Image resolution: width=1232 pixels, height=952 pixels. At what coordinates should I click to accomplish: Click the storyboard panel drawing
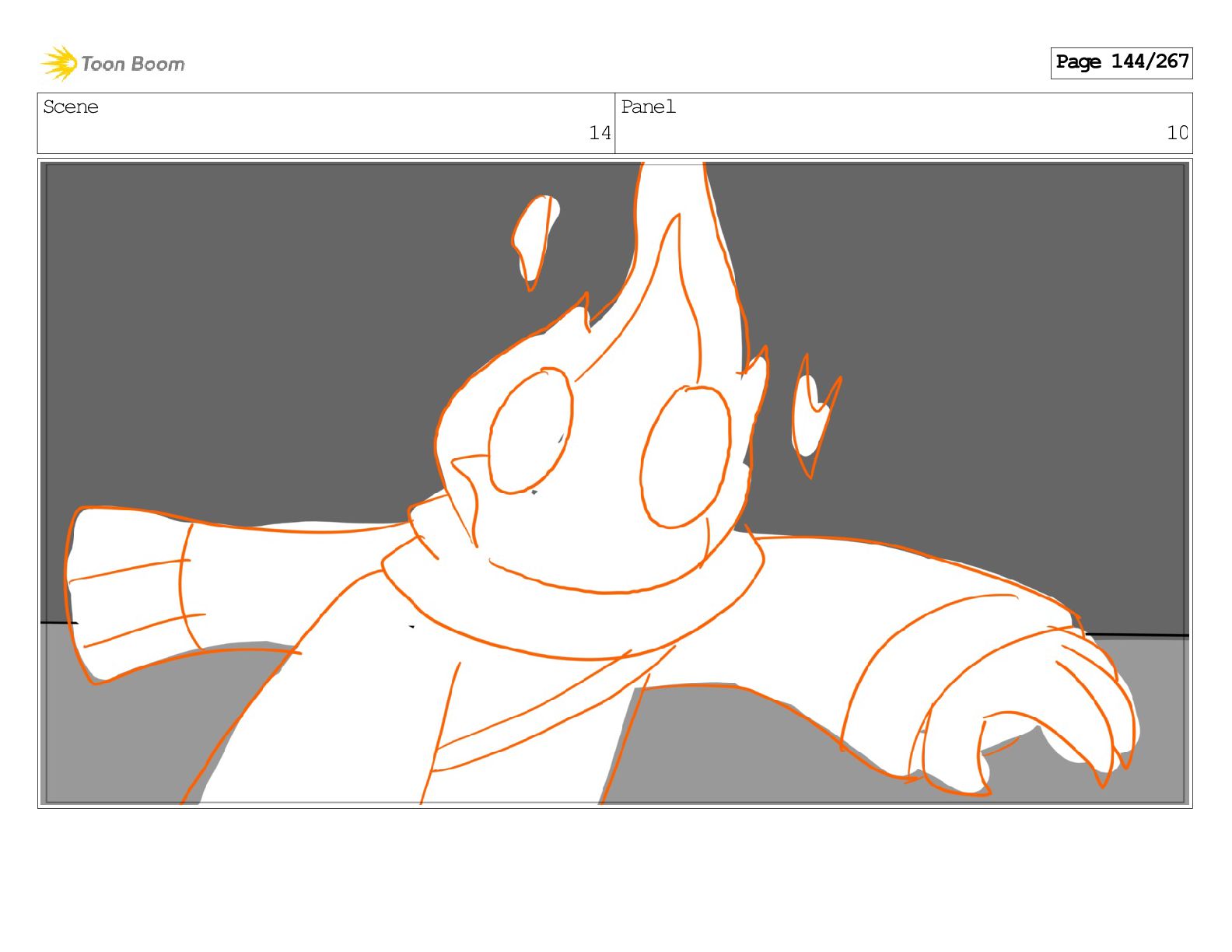coord(614,483)
